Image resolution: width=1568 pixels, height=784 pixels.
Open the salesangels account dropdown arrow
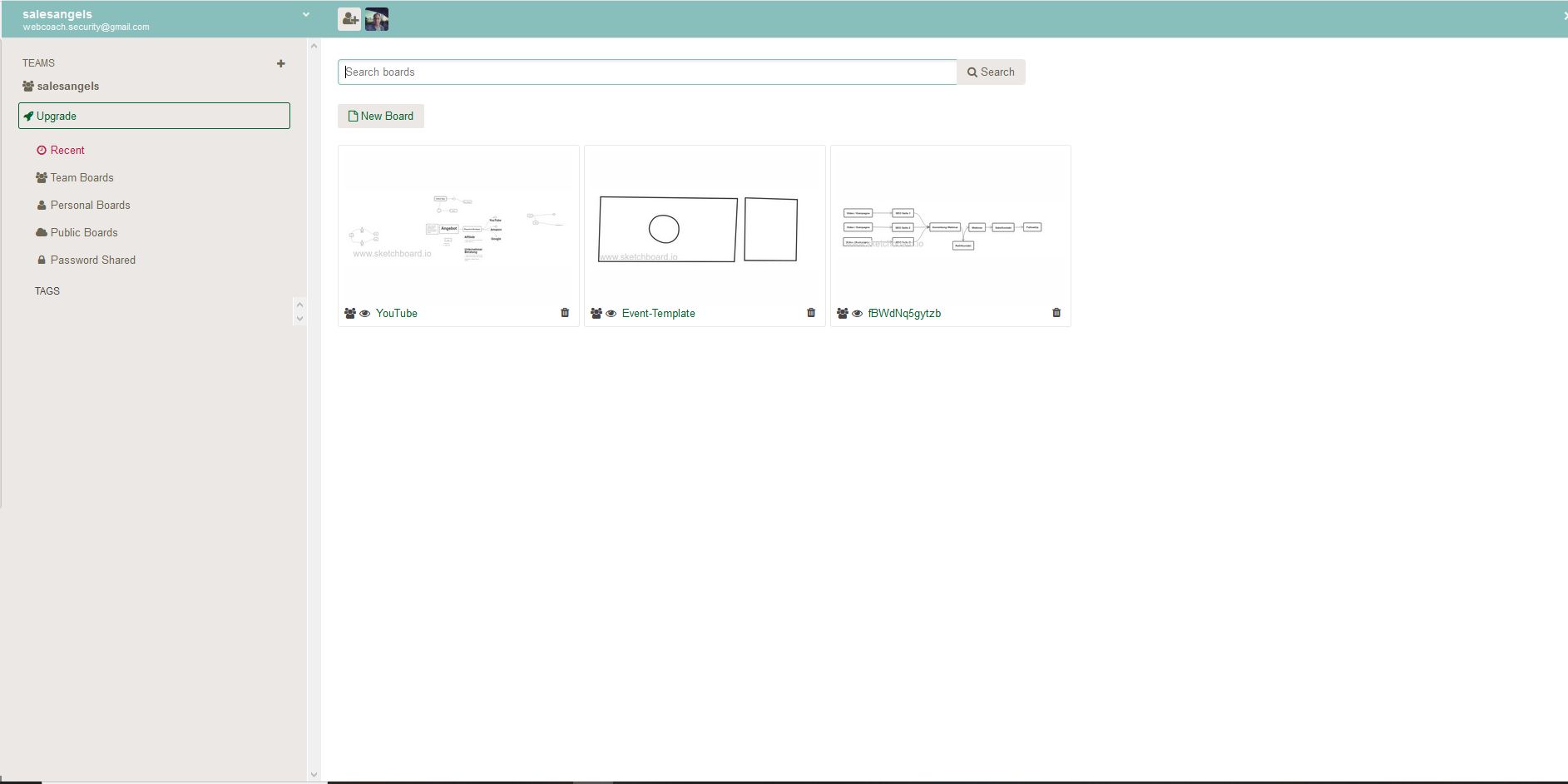pos(306,14)
